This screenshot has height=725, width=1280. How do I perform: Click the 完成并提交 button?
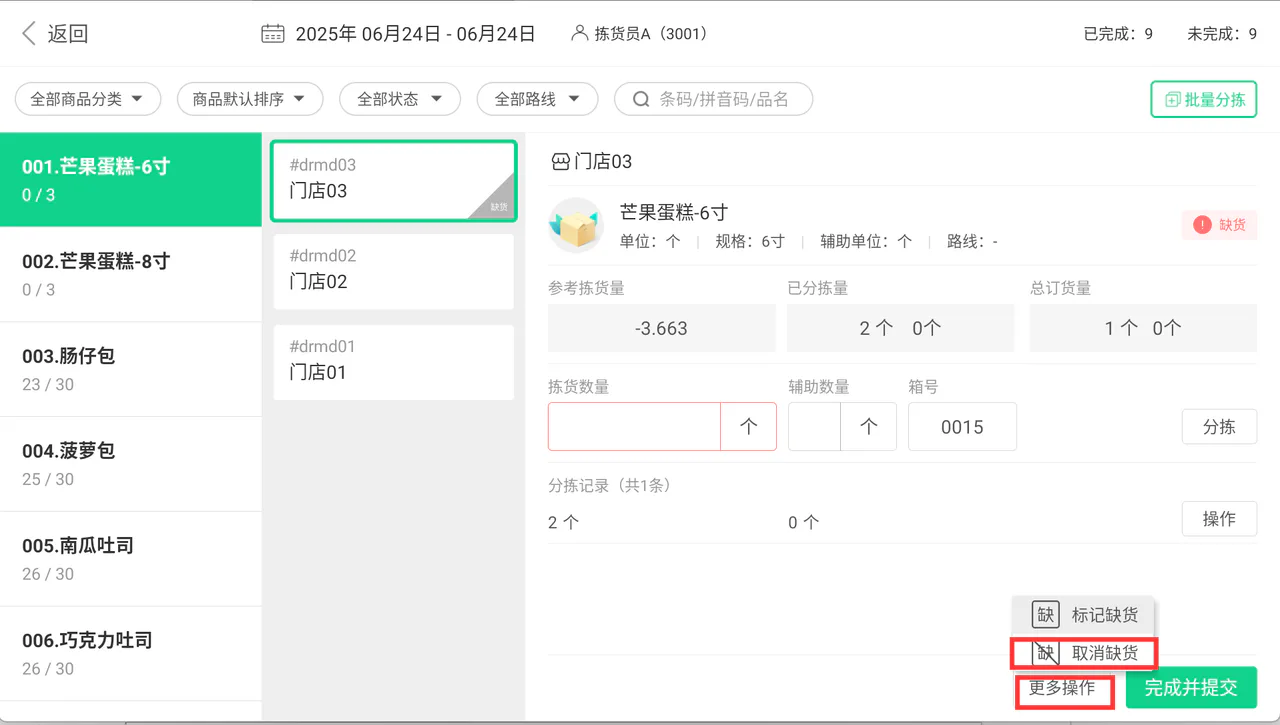coord(1191,688)
